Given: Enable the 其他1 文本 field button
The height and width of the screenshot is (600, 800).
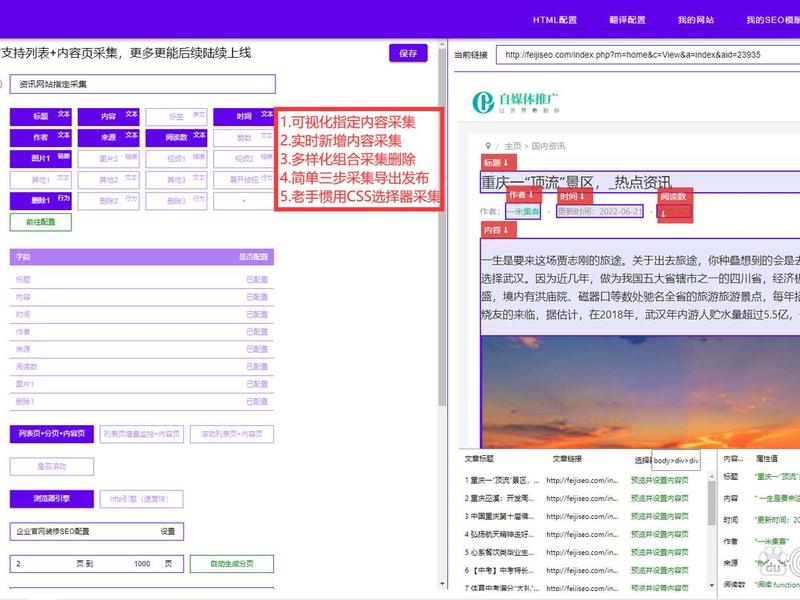Looking at the screenshot, I should [x=41, y=180].
